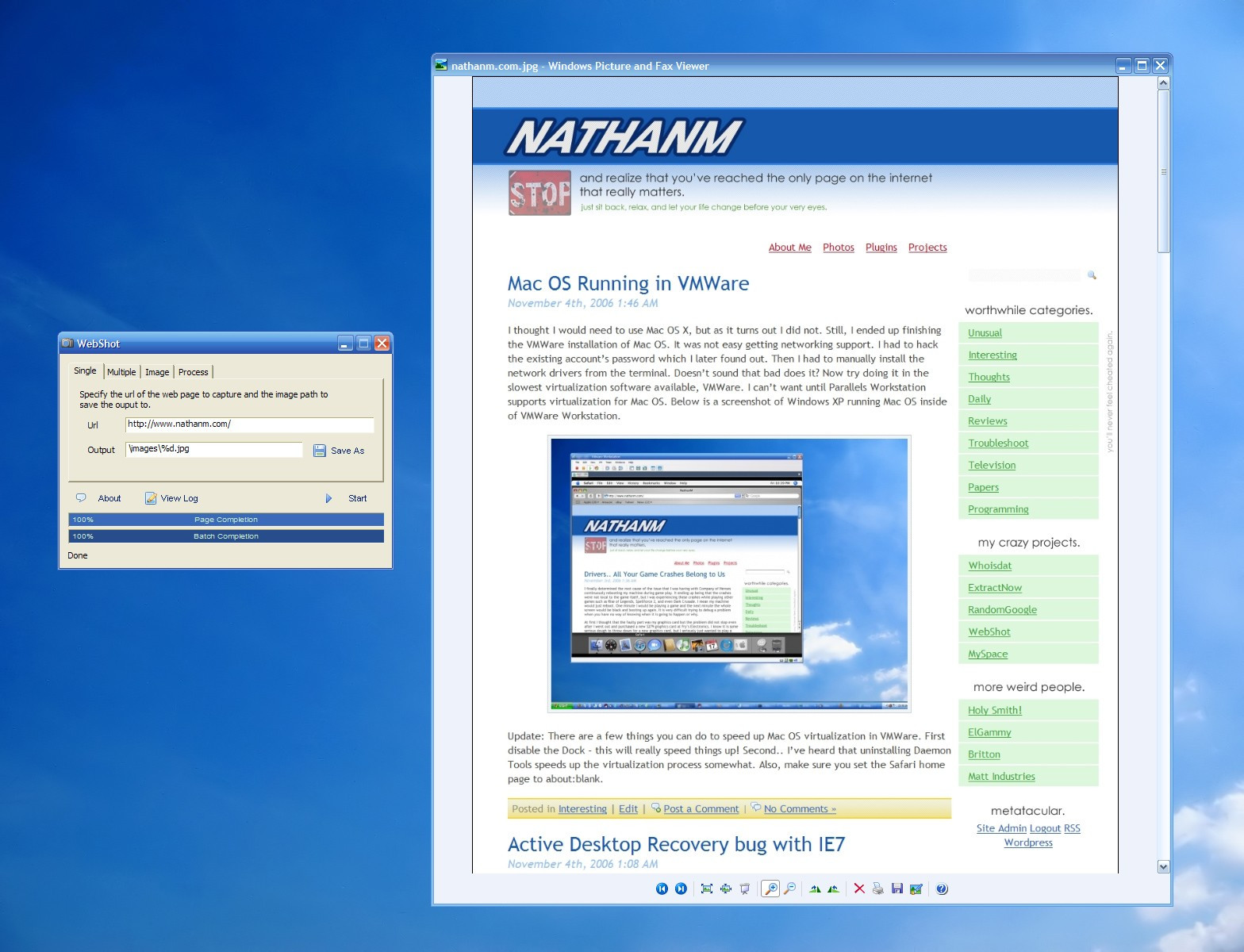Click 'Plugins' in the page navigation
The image size is (1244, 952).
tap(881, 248)
